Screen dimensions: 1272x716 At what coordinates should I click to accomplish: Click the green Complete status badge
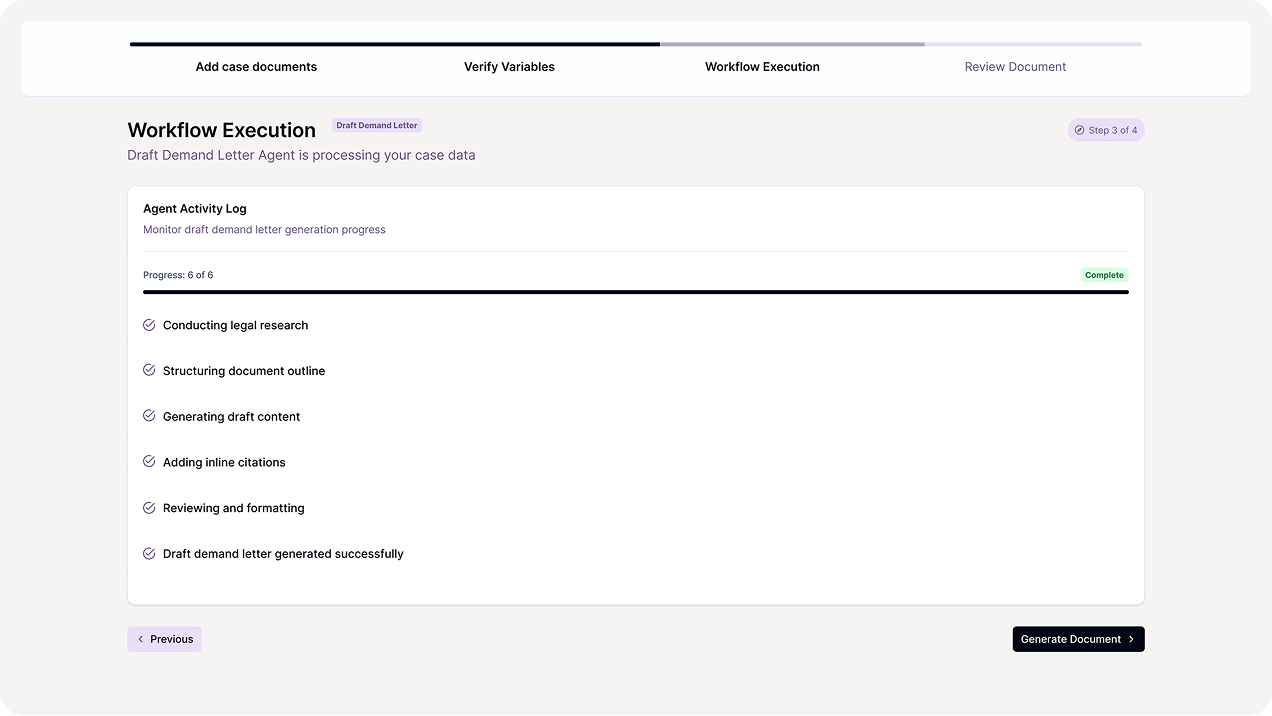click(x=1104, y=275)
